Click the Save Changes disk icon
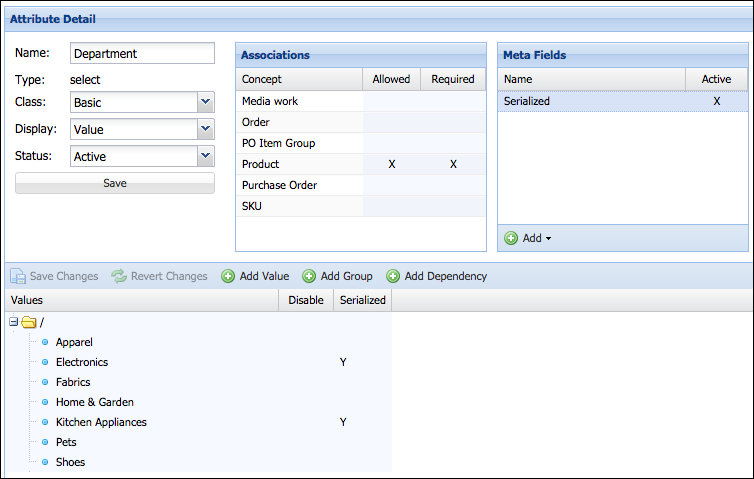 18,276
